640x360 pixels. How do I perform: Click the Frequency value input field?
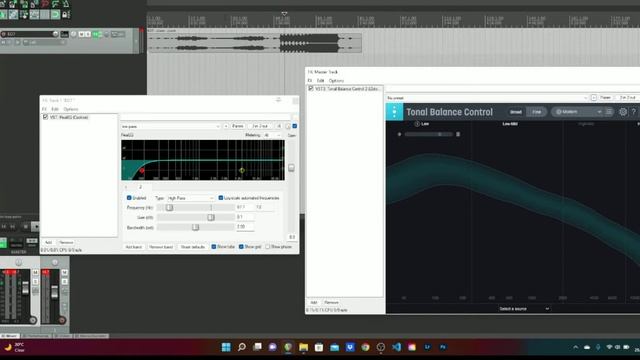point(245,207)
